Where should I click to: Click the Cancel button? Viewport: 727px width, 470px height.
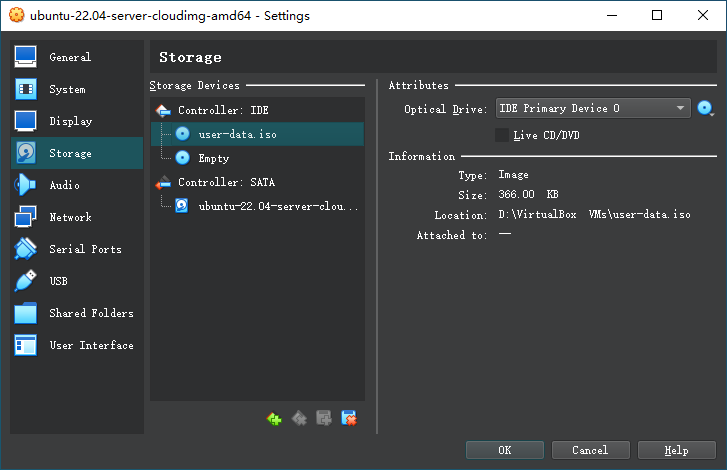[x=590, y=450]
